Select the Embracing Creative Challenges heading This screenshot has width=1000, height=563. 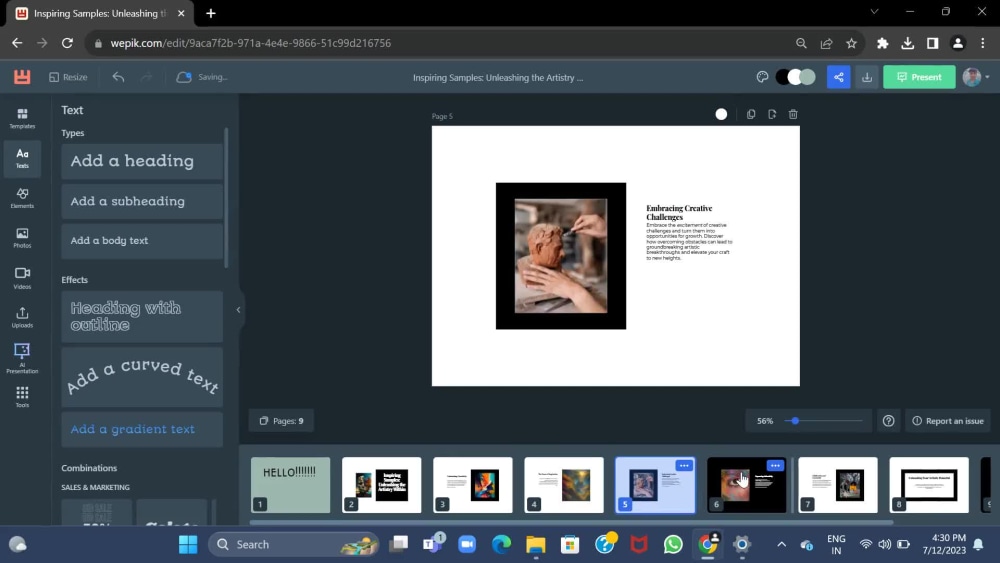(679, 212)
